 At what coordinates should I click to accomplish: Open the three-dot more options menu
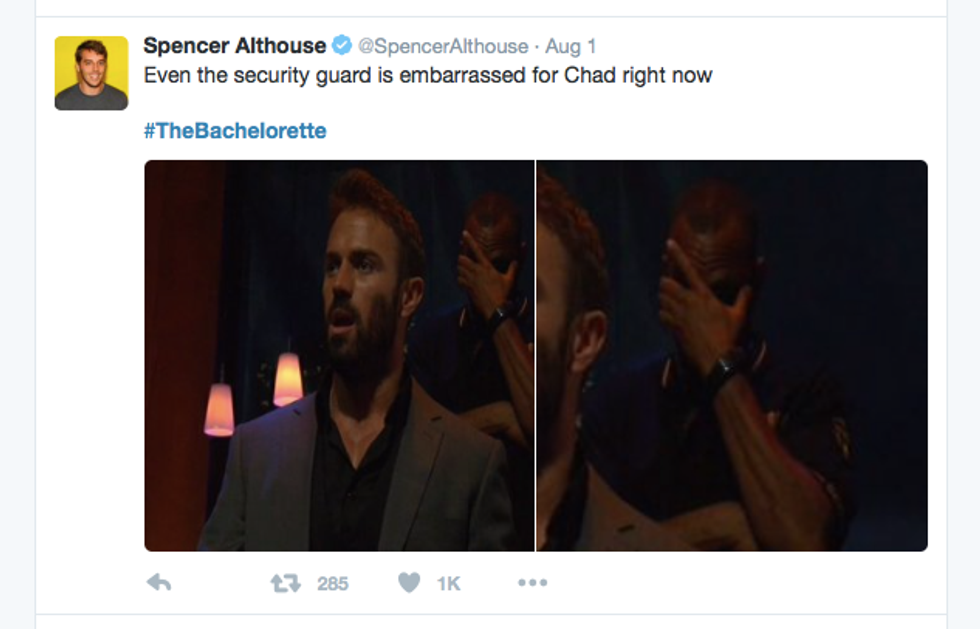532,583
